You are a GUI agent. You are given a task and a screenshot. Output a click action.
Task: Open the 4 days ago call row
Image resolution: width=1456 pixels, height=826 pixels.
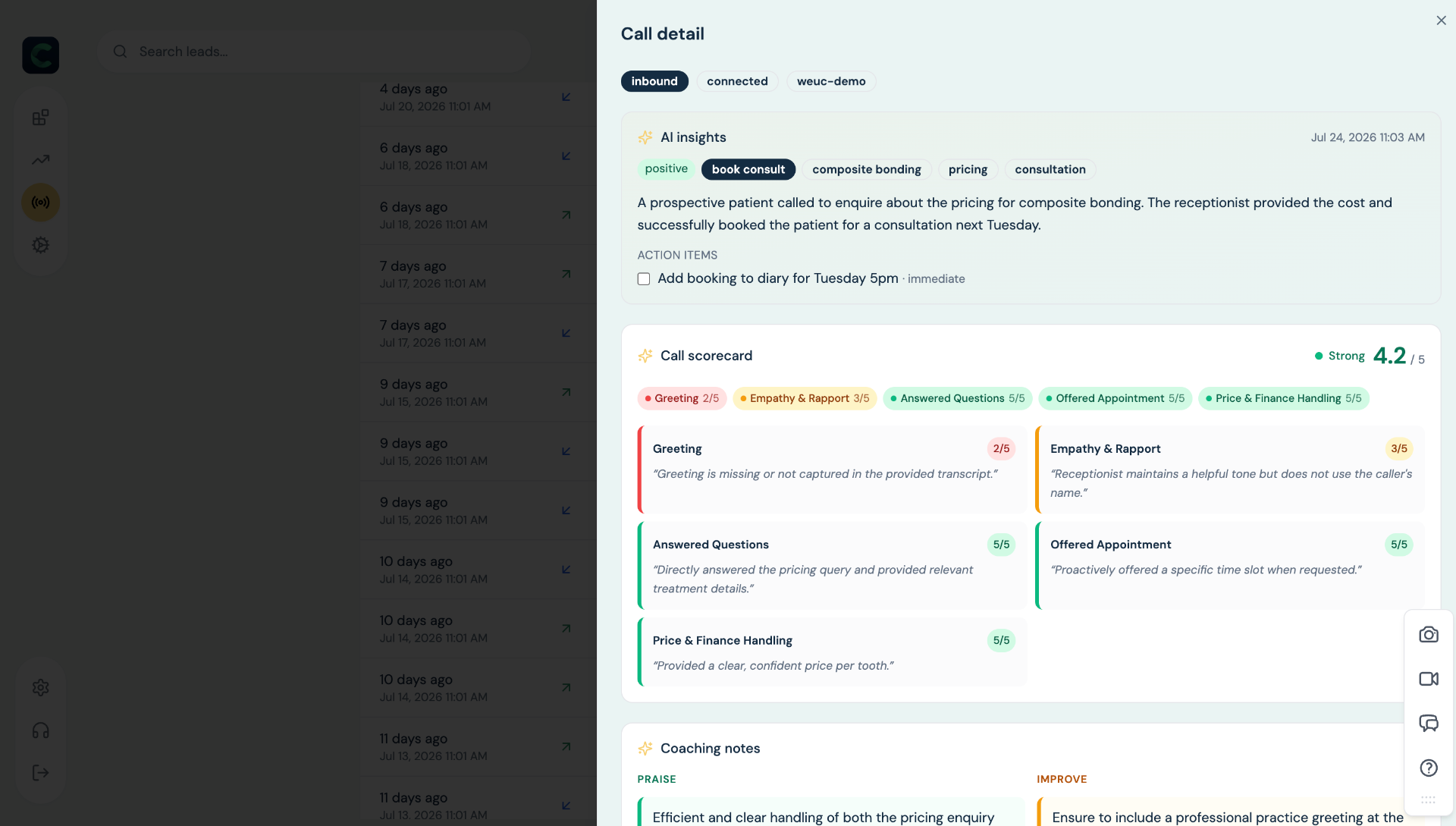pyautogui.click(x=478, y=97)
